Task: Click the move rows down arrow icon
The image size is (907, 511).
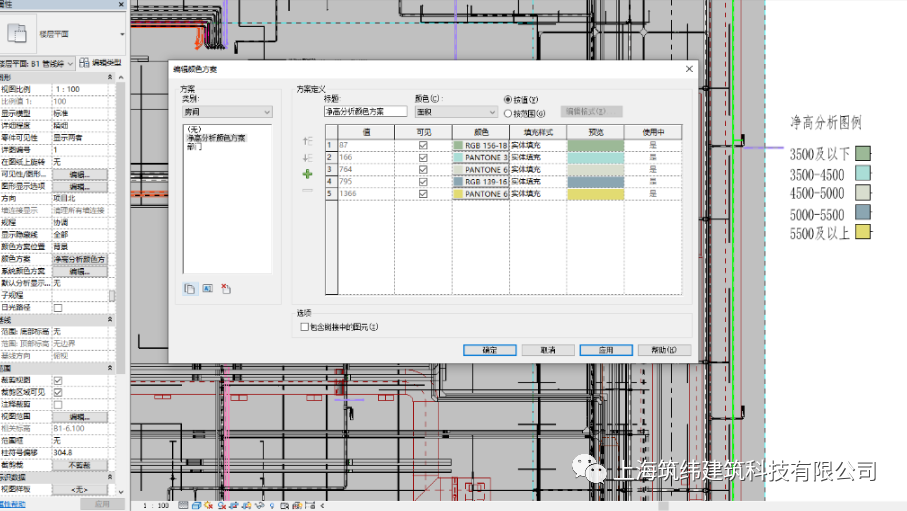Action: [307, 158]
